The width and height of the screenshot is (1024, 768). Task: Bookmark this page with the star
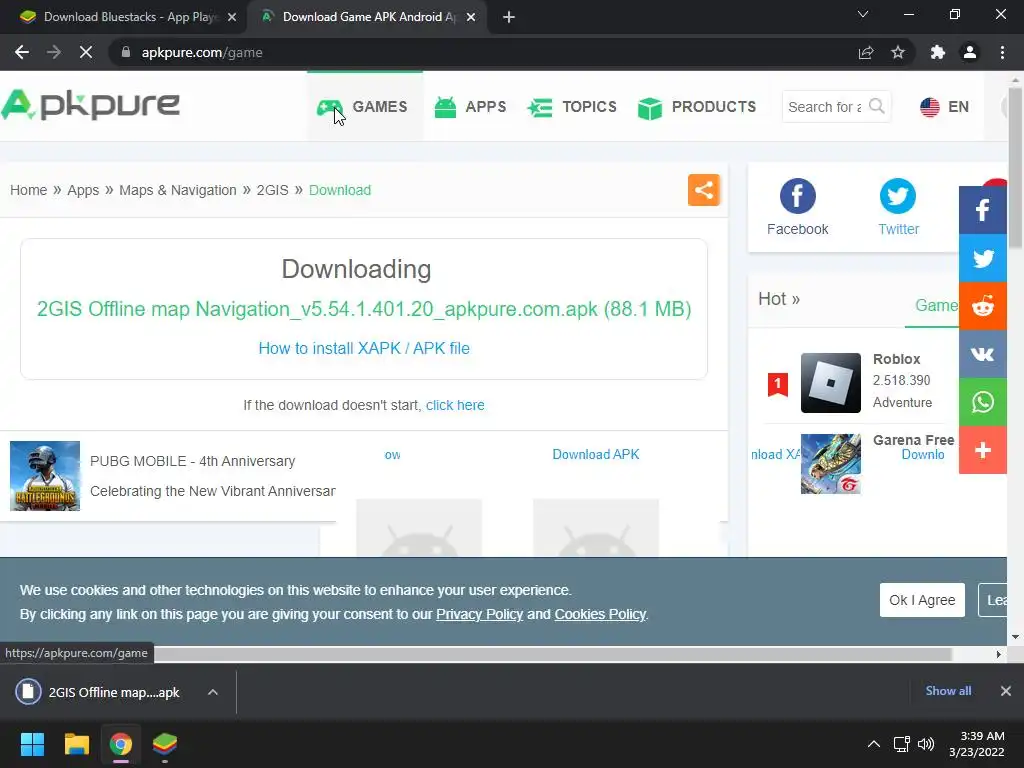point(898,52)
